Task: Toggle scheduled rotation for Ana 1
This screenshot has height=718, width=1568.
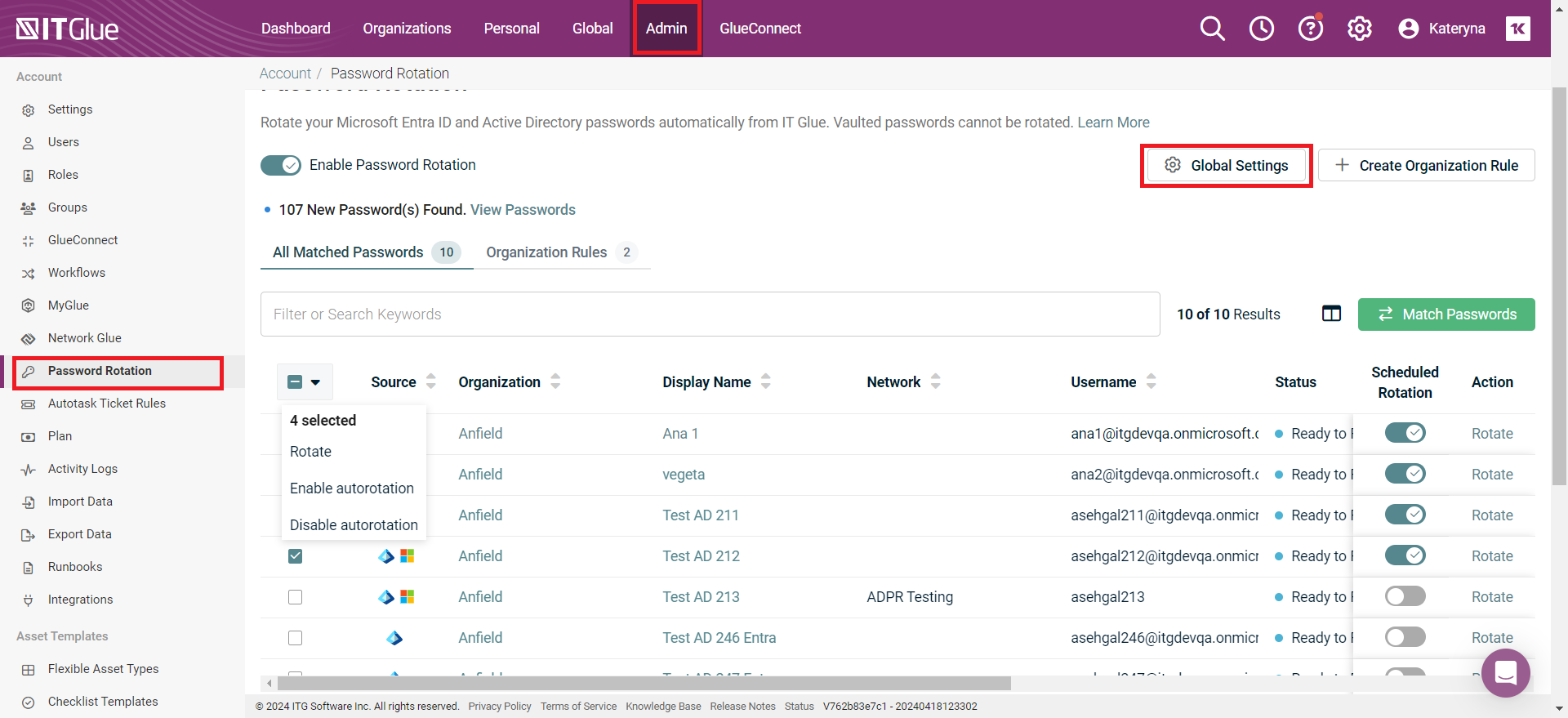Action: pos(1405,433)
